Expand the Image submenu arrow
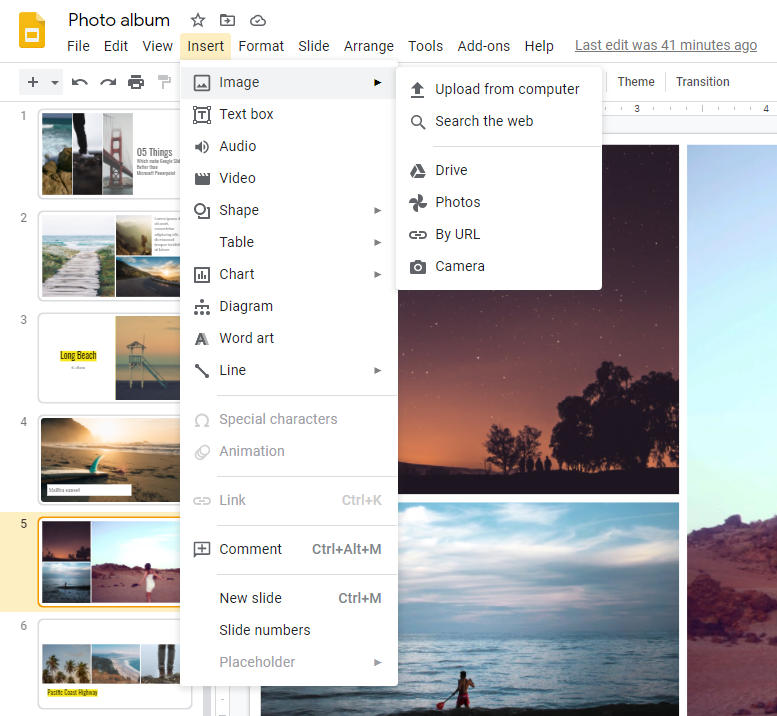This screenshot has width=777, height=716. pyautogui.click(x=378, y=82)
